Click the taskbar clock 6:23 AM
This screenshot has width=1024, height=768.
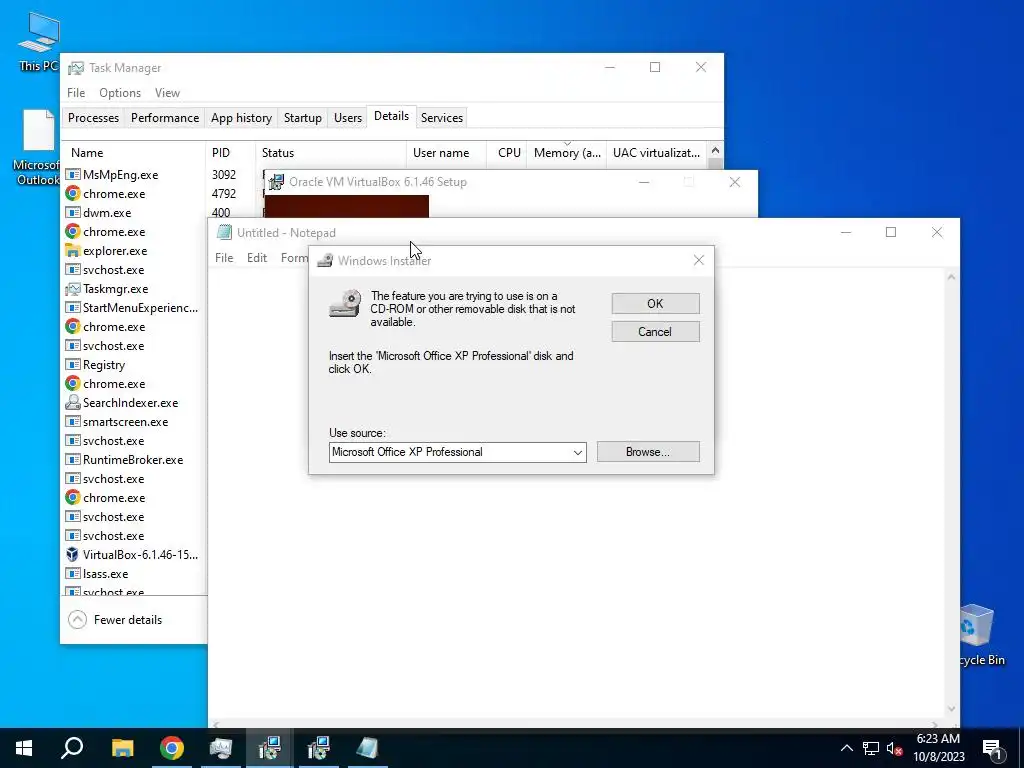coord(938,748)
